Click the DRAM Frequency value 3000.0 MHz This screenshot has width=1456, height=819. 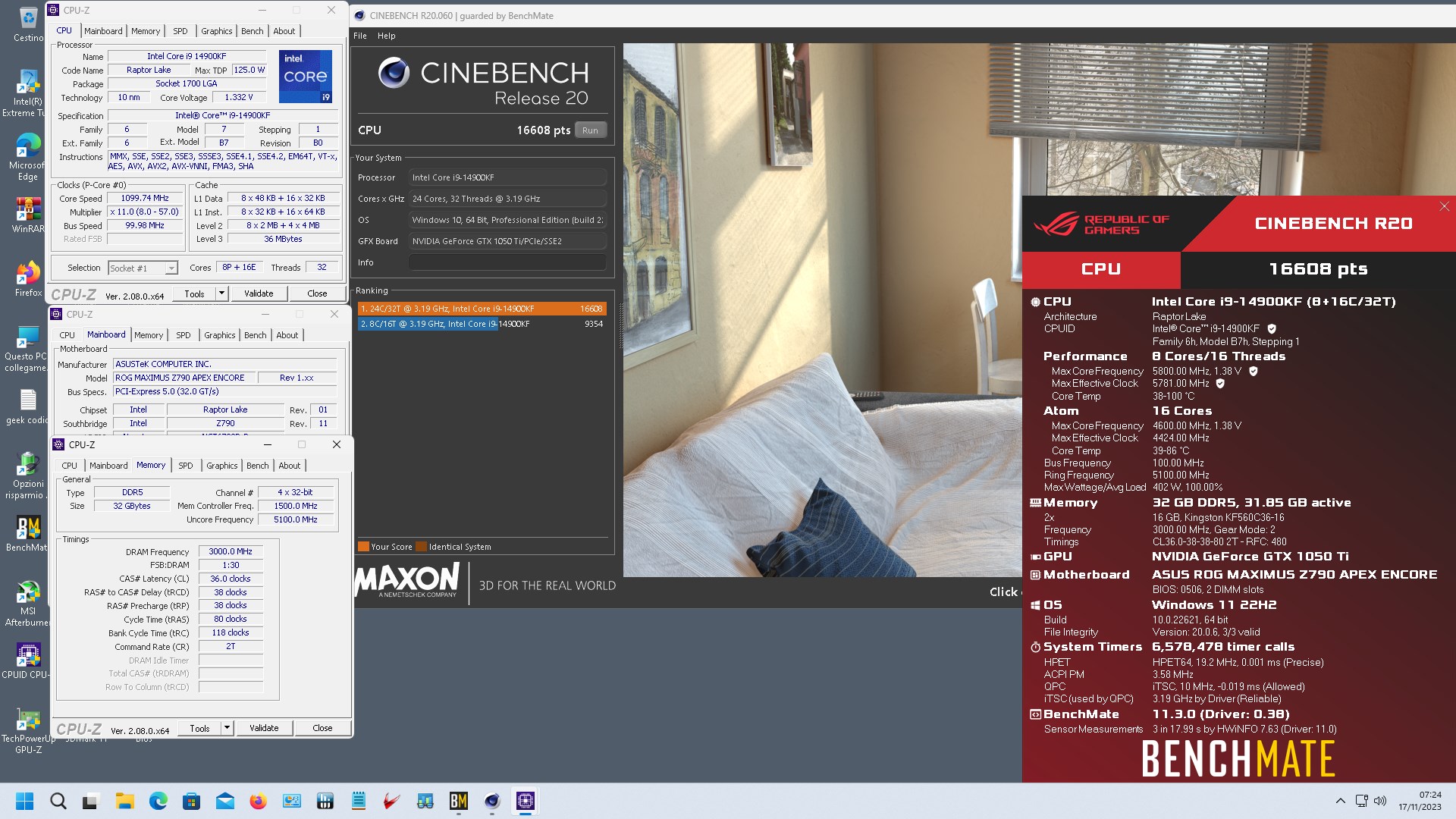pyautogui.click(x=231, y=552)
